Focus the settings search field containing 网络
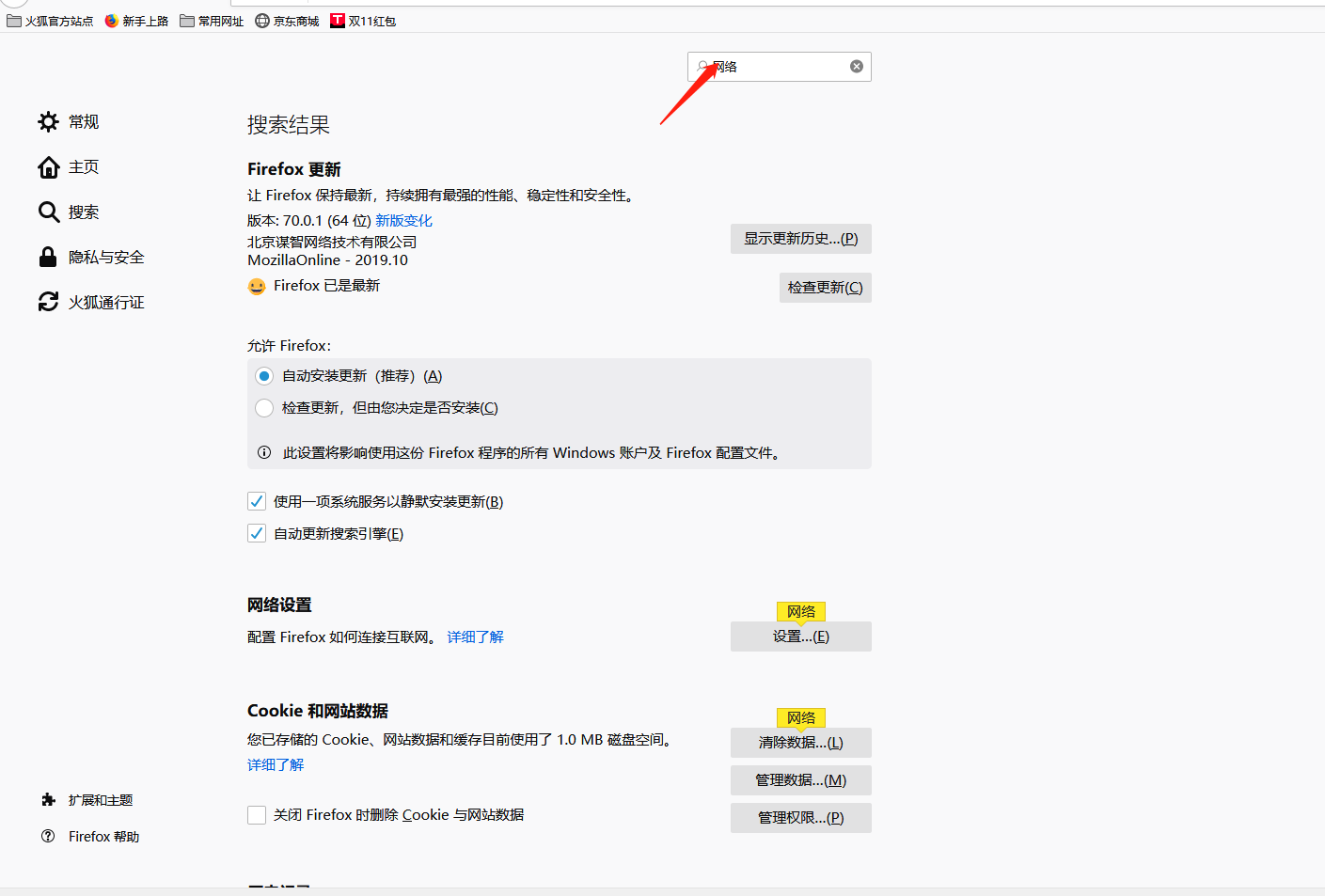Image resolution: width=1325 pixels, height=896 pixels. coord(780,67)
